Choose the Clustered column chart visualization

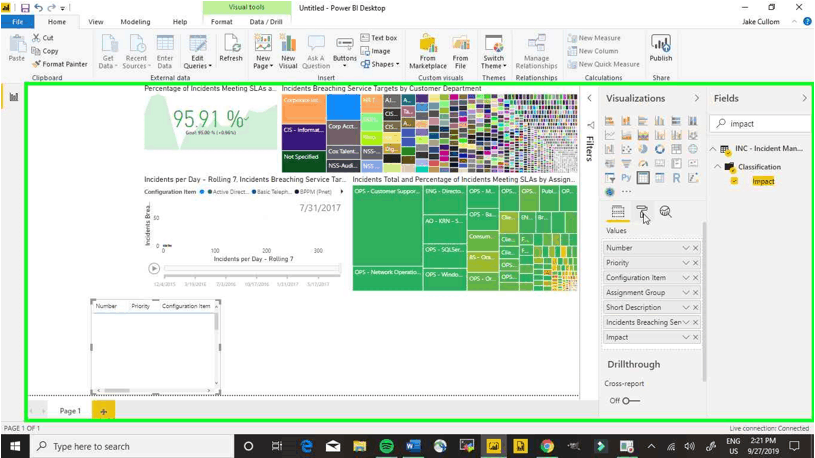coord(660,121)
